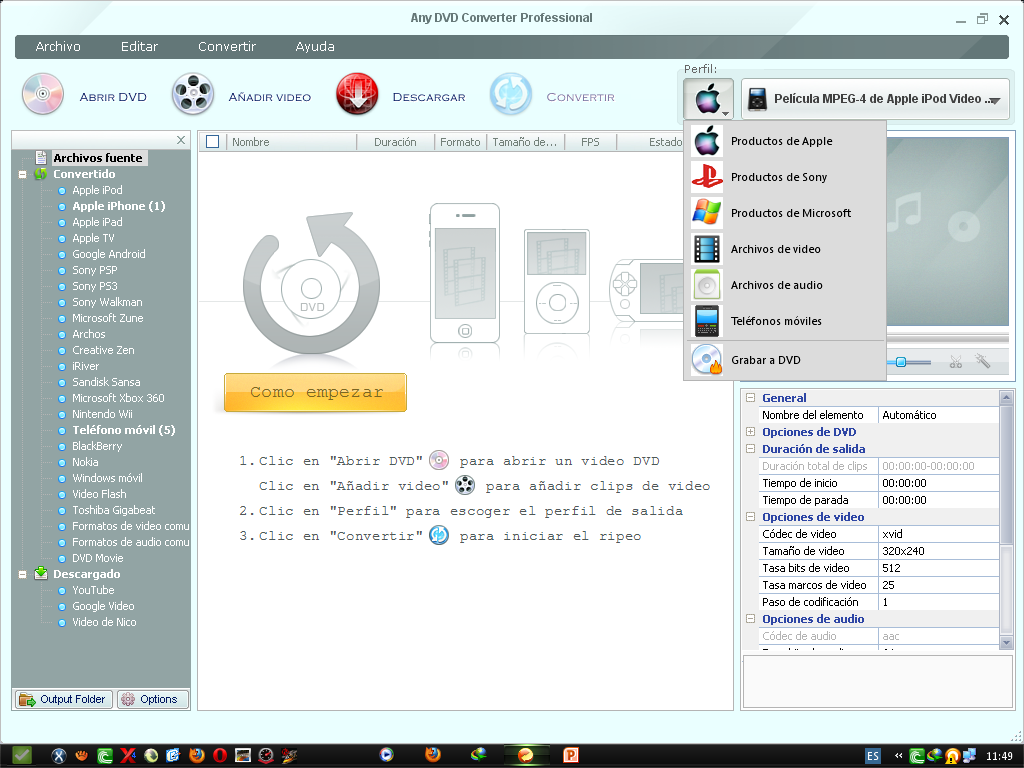Select Teléfono móvil (5) tree item
The width and height of the screenshot is (1024, 768).
click(x=123, y=430)
